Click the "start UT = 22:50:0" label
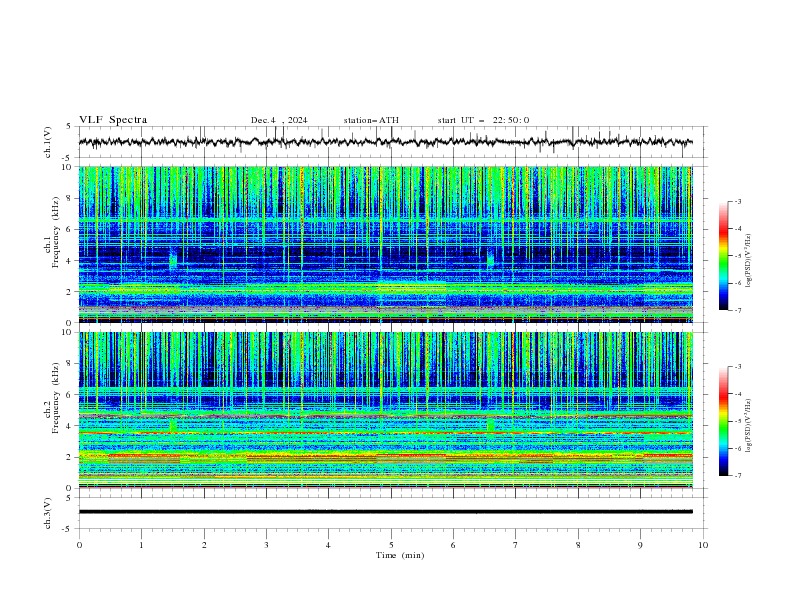Screen dimensions: 792x612 point(483,120)
